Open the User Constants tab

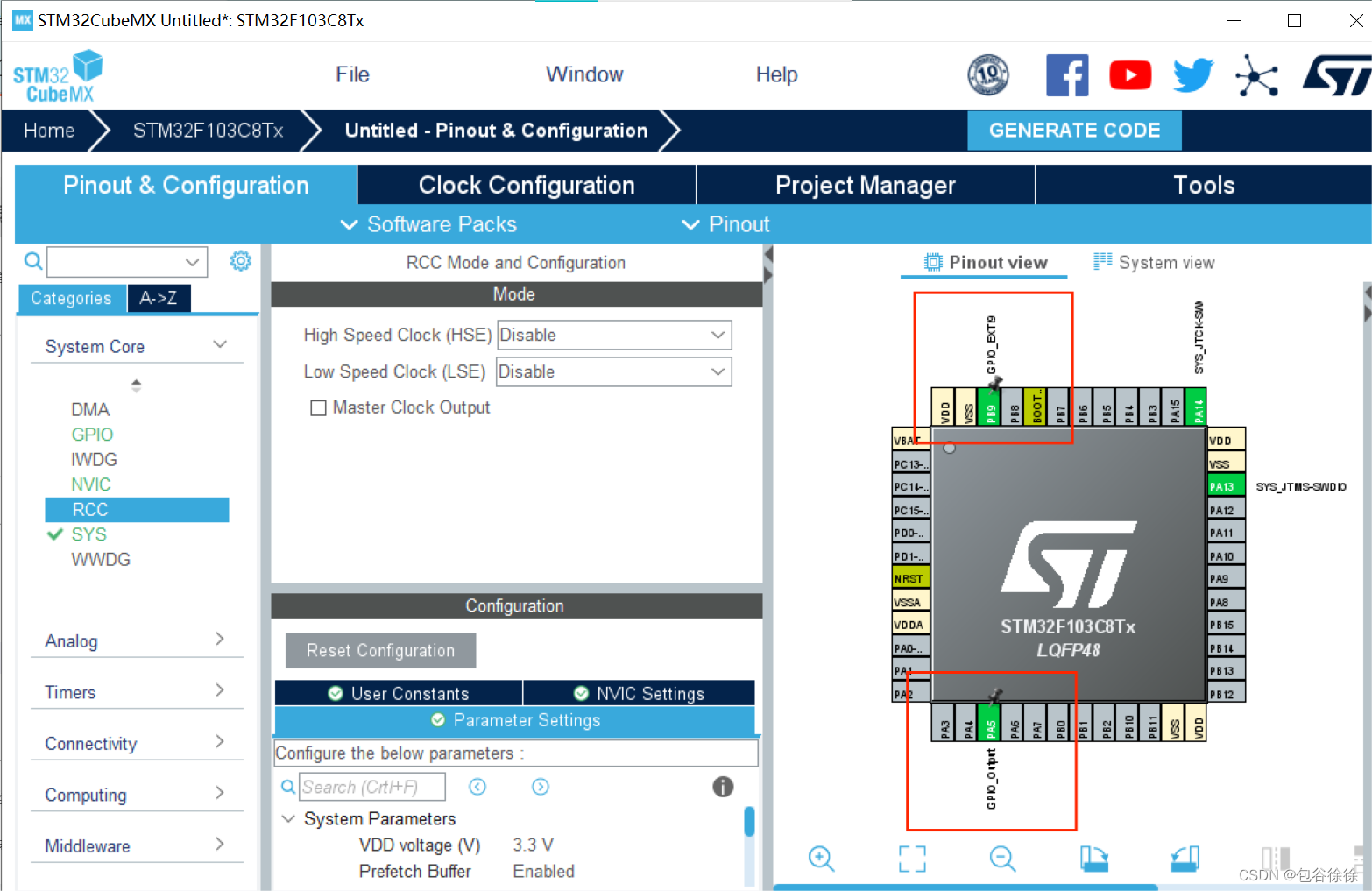pyautogui.click(x=399, y=693)
